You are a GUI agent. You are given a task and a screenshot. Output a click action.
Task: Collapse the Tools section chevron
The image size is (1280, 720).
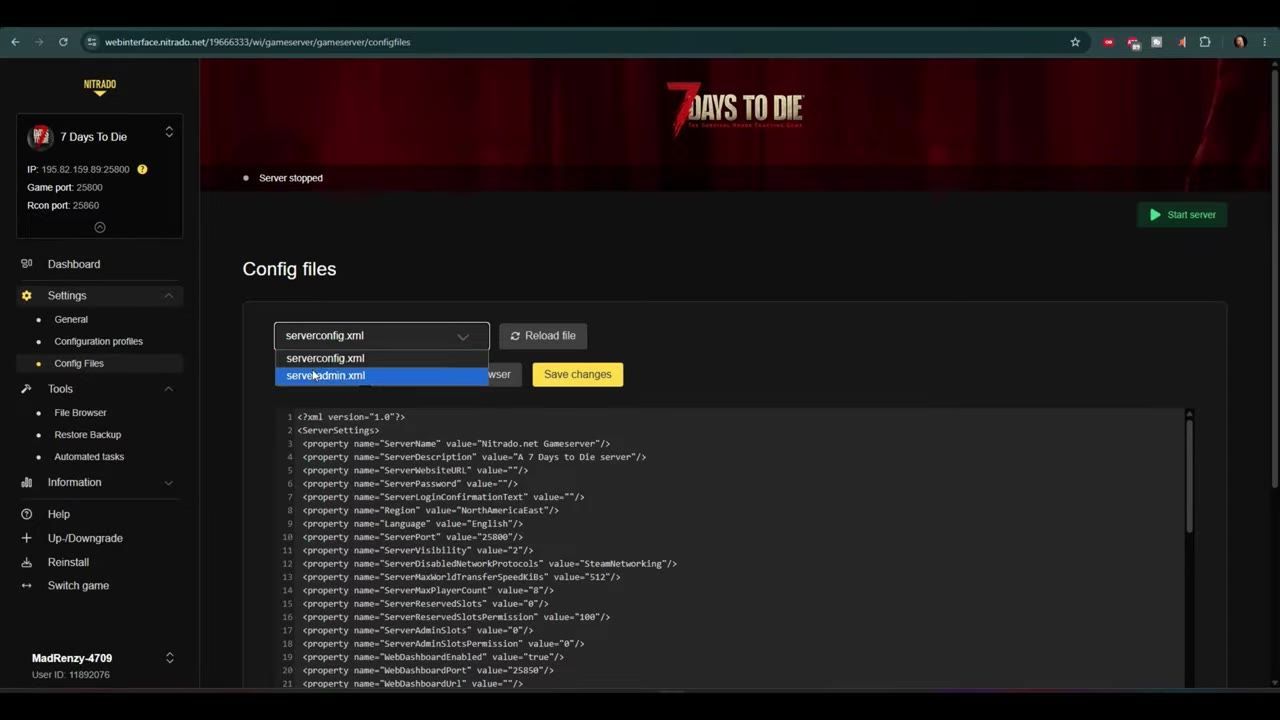(x=168, y=389)
